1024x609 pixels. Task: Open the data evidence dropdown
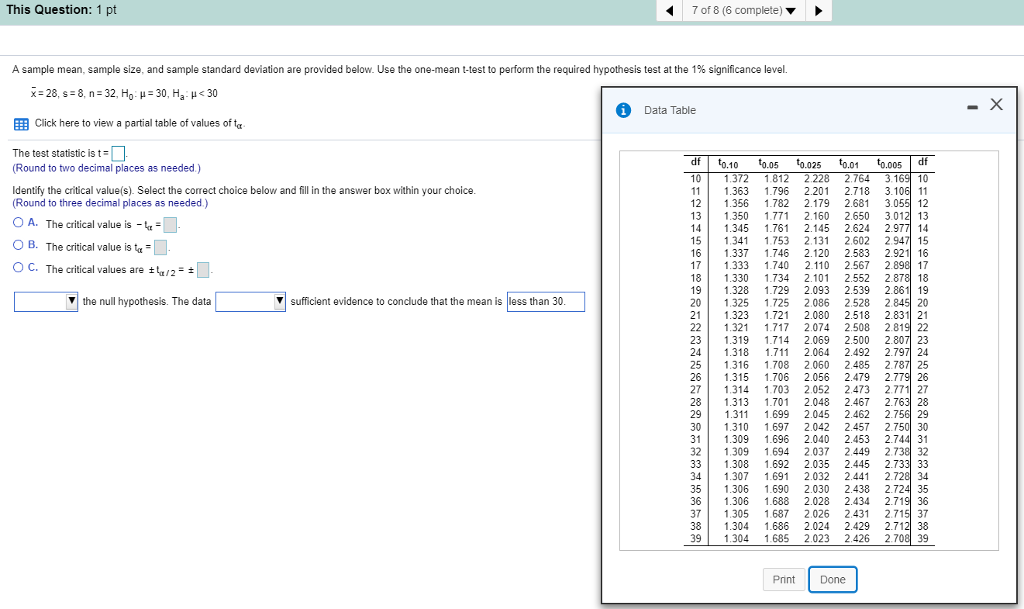pos(250,302)
